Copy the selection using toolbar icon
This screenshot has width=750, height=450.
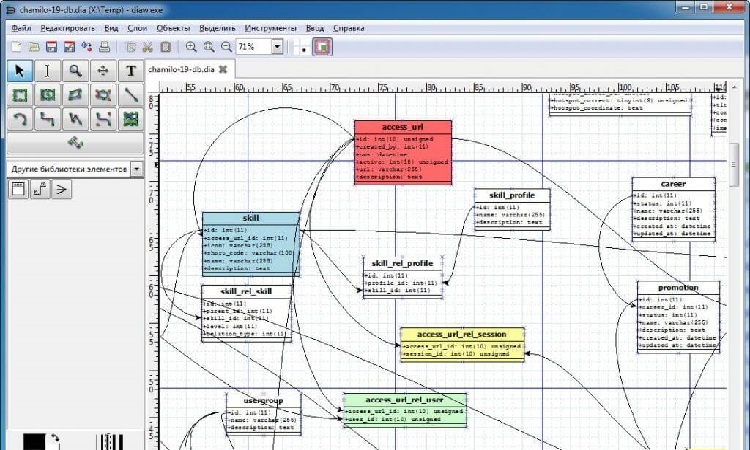[x=130, y=47]
